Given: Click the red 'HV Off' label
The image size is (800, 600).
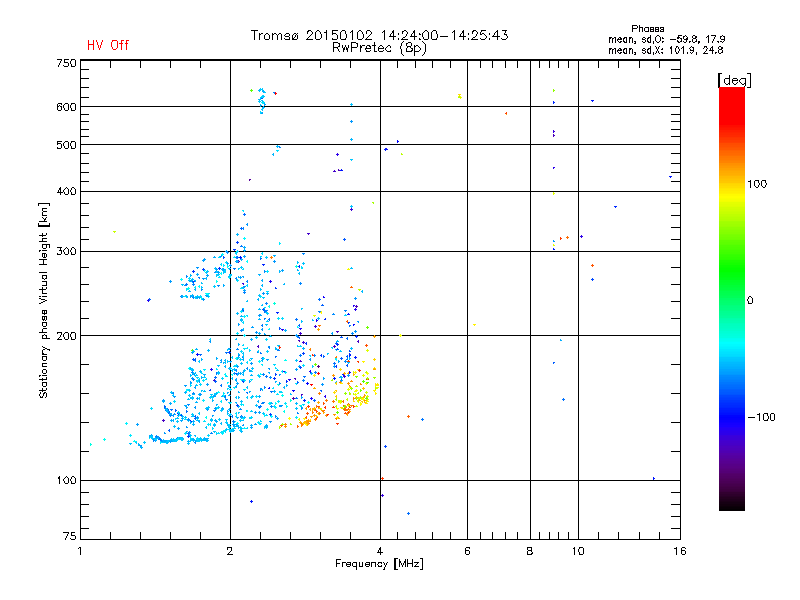Looking at the screenshot, I should 108,45.
